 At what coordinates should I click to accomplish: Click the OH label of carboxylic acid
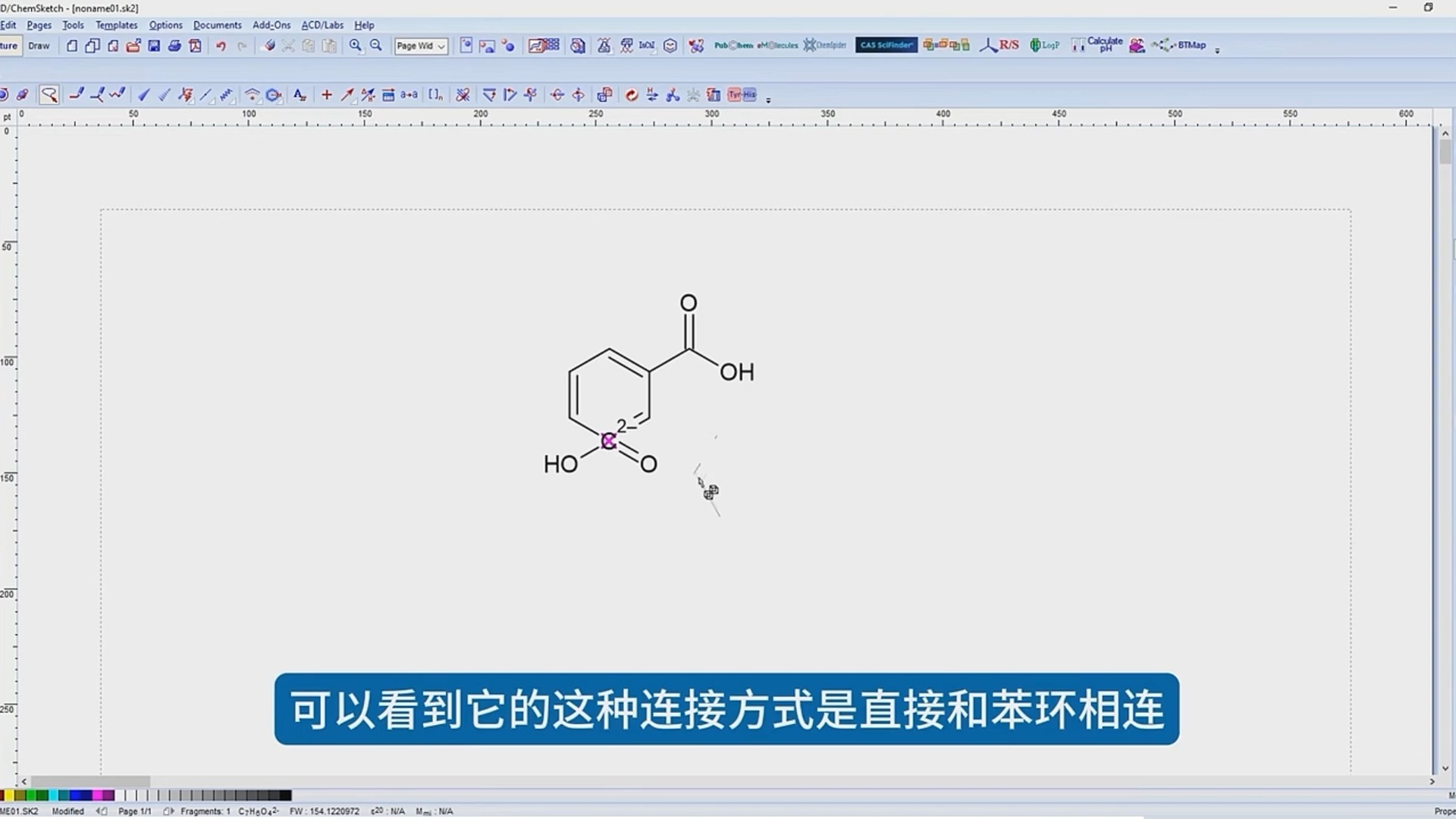click(736, 372)
